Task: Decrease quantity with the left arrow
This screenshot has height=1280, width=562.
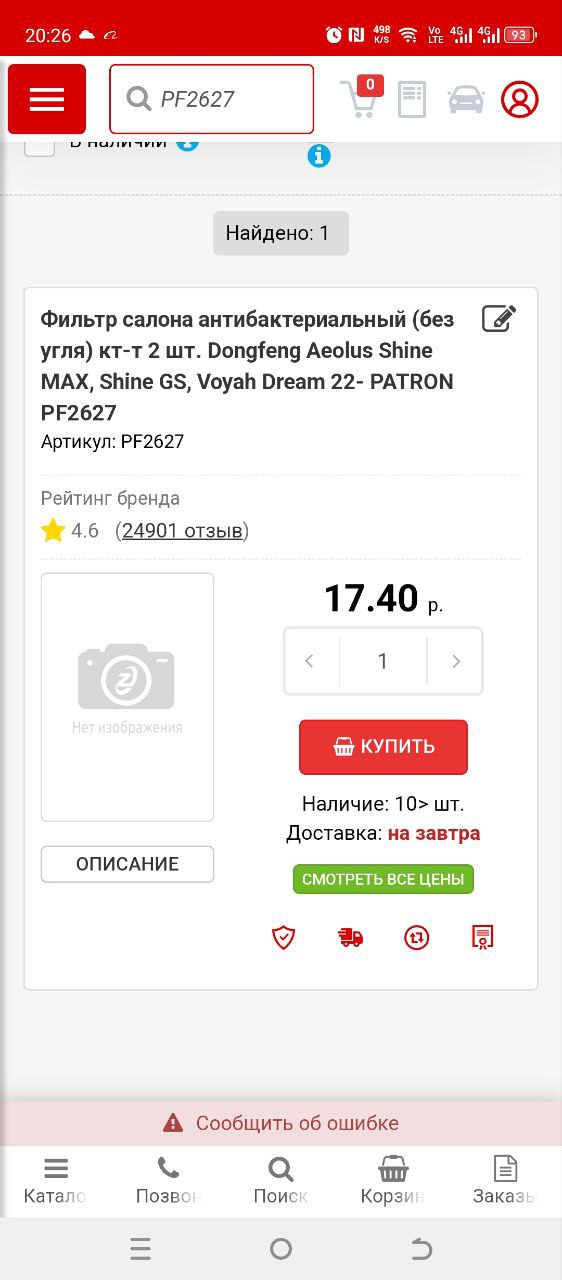Action: pyautogui.click(x=311, y=661)
